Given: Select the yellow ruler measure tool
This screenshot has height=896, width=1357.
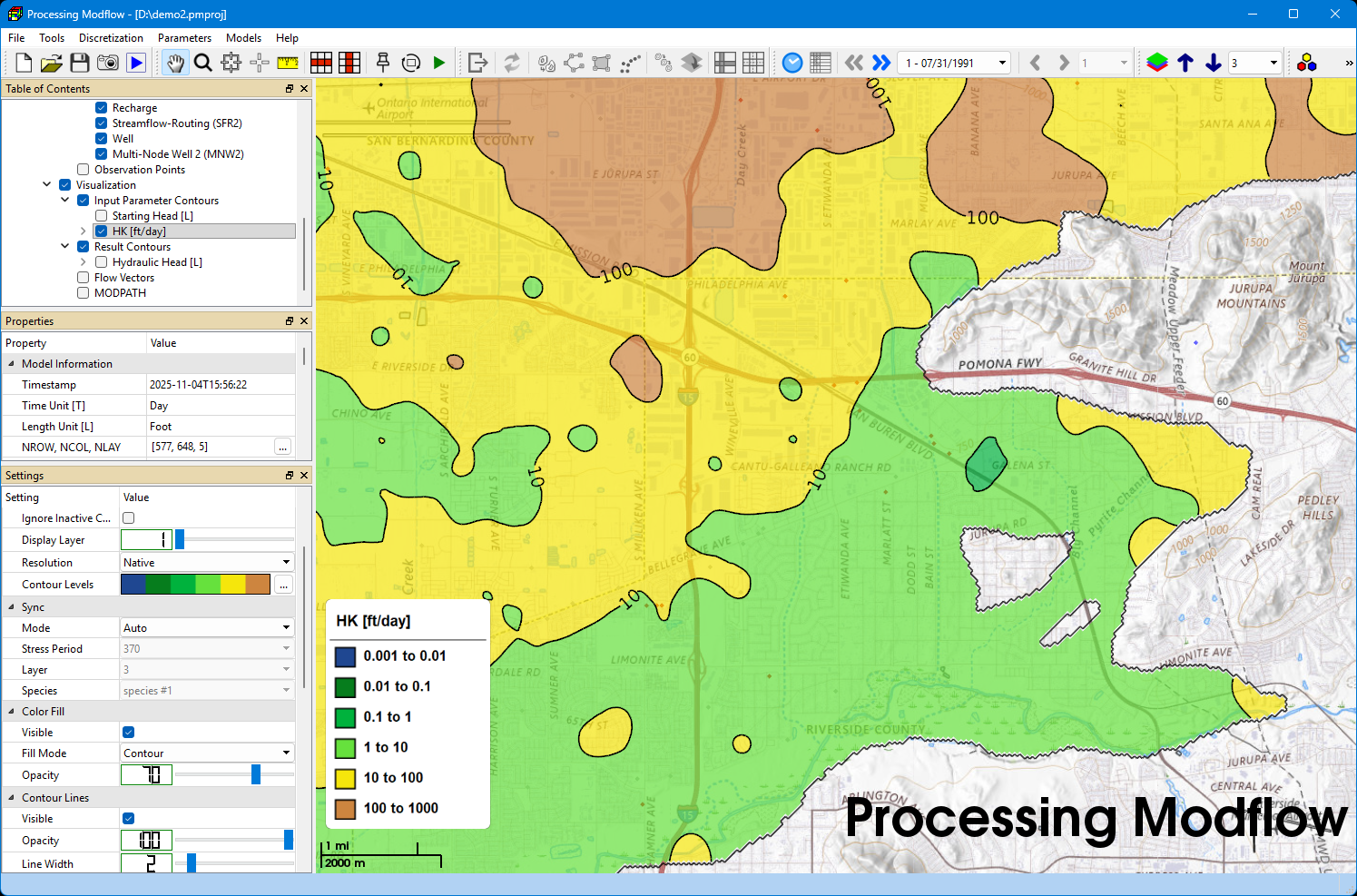Looking at the screenshot, I should click(x=288, y=63).
